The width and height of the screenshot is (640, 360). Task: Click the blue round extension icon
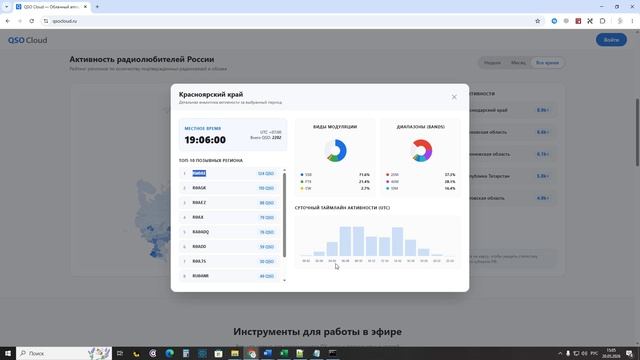pos(554,21)
